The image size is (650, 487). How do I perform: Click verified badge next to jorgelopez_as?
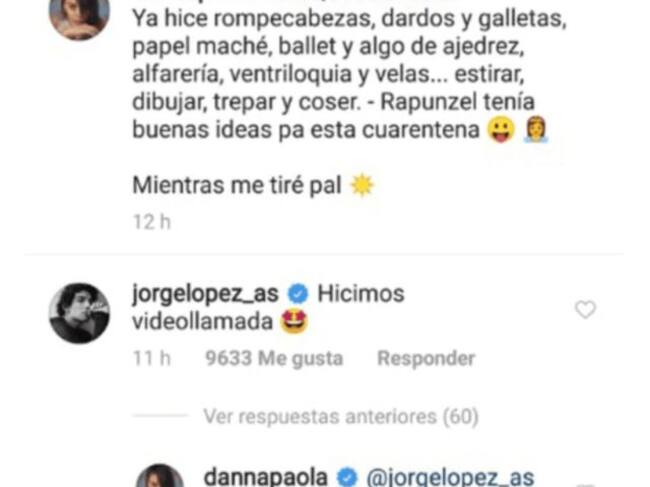298,294
